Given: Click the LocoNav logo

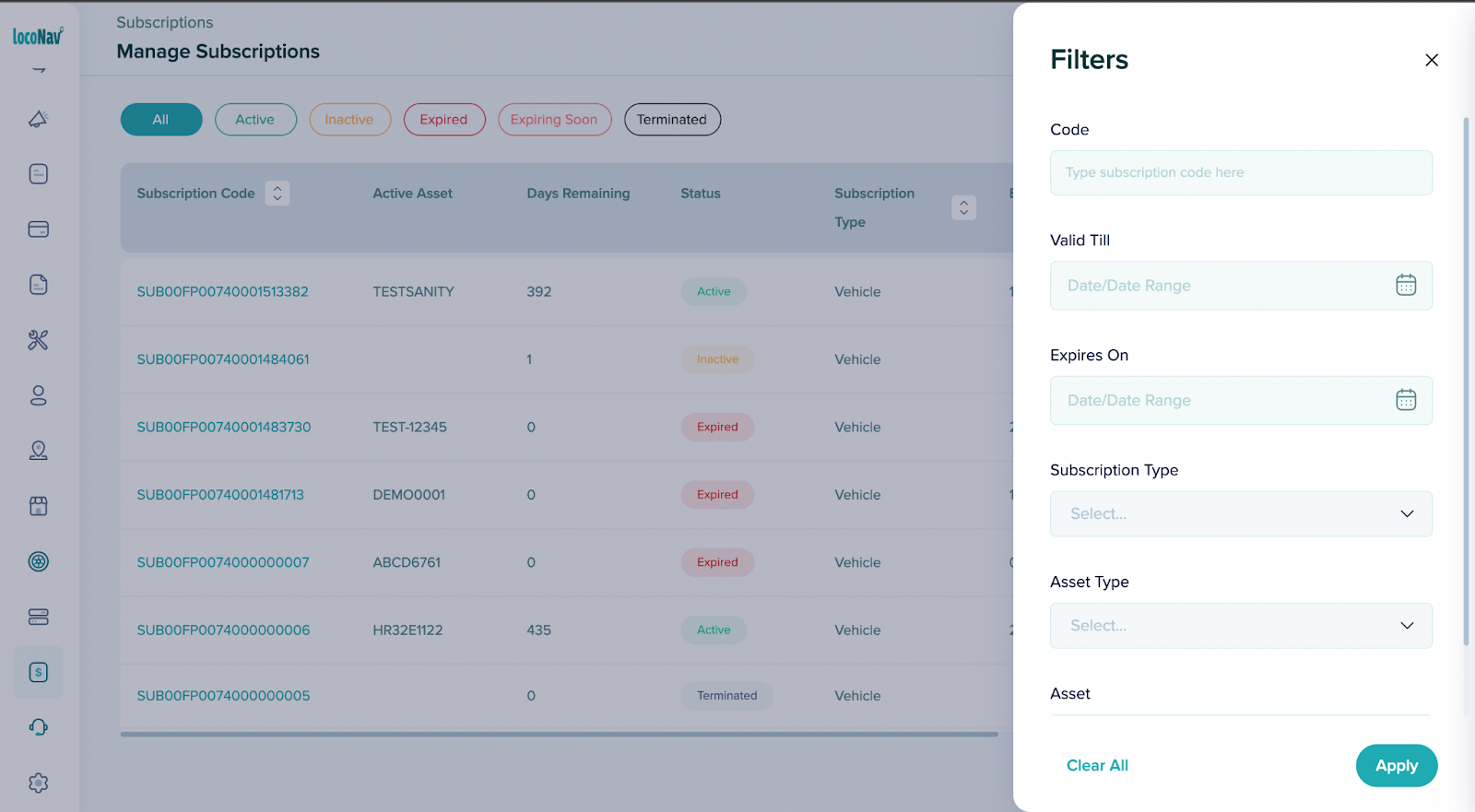Looking at the screenshot, I should [x=38, y=36].
